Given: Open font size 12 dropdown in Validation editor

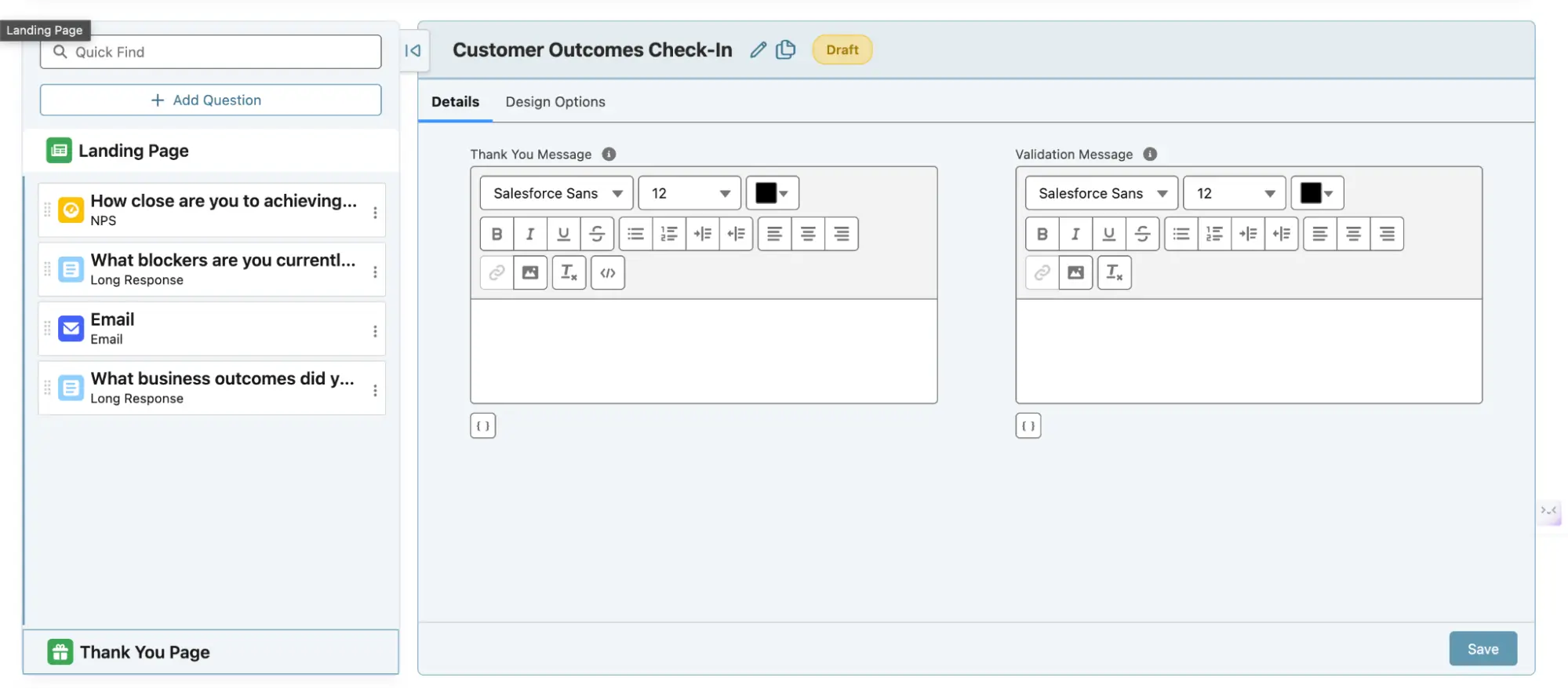Looking at the screenshot, I should point(1234,194).
